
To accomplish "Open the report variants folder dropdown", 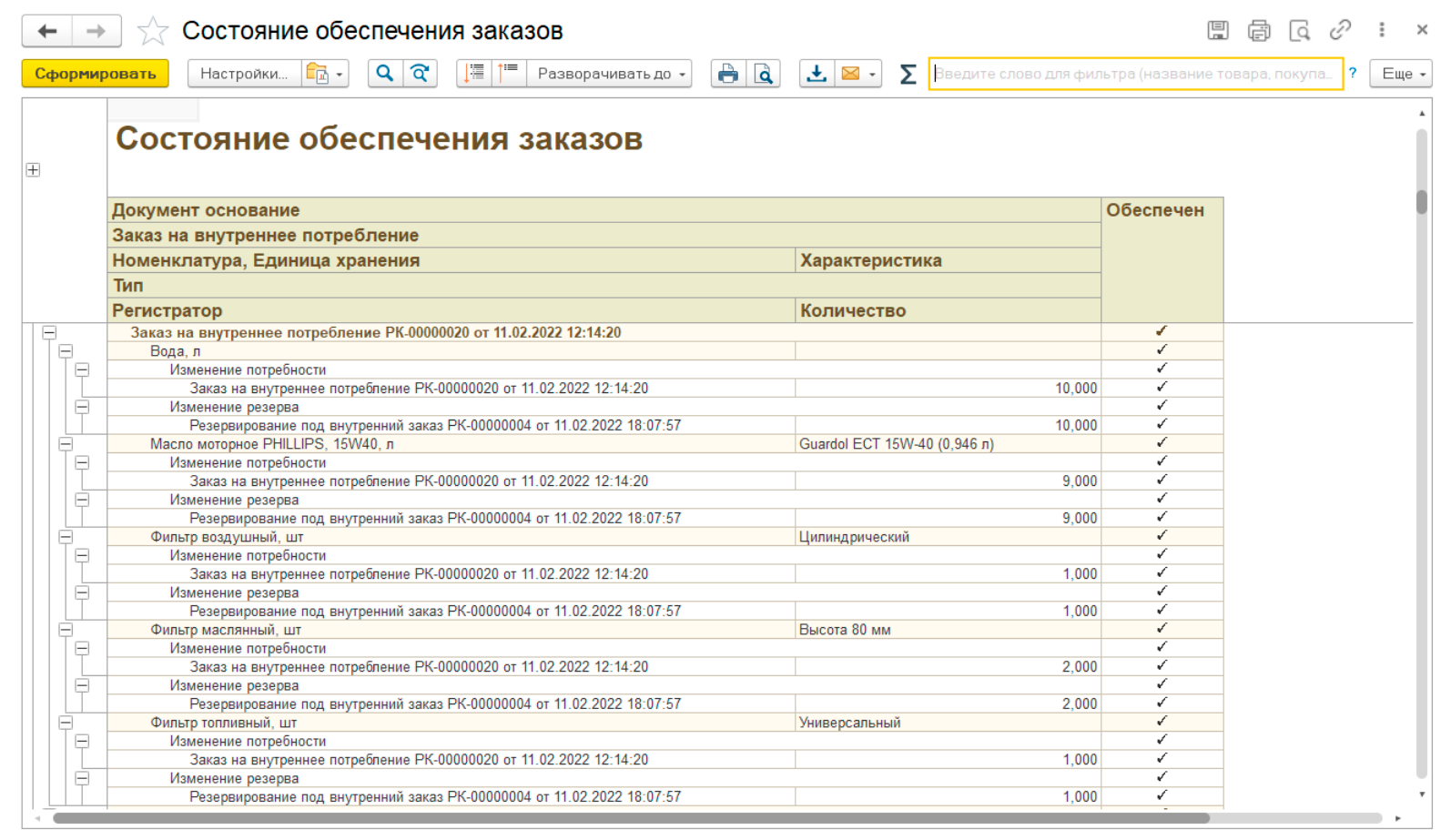I will pyautogui.click(x=326, y=74).
